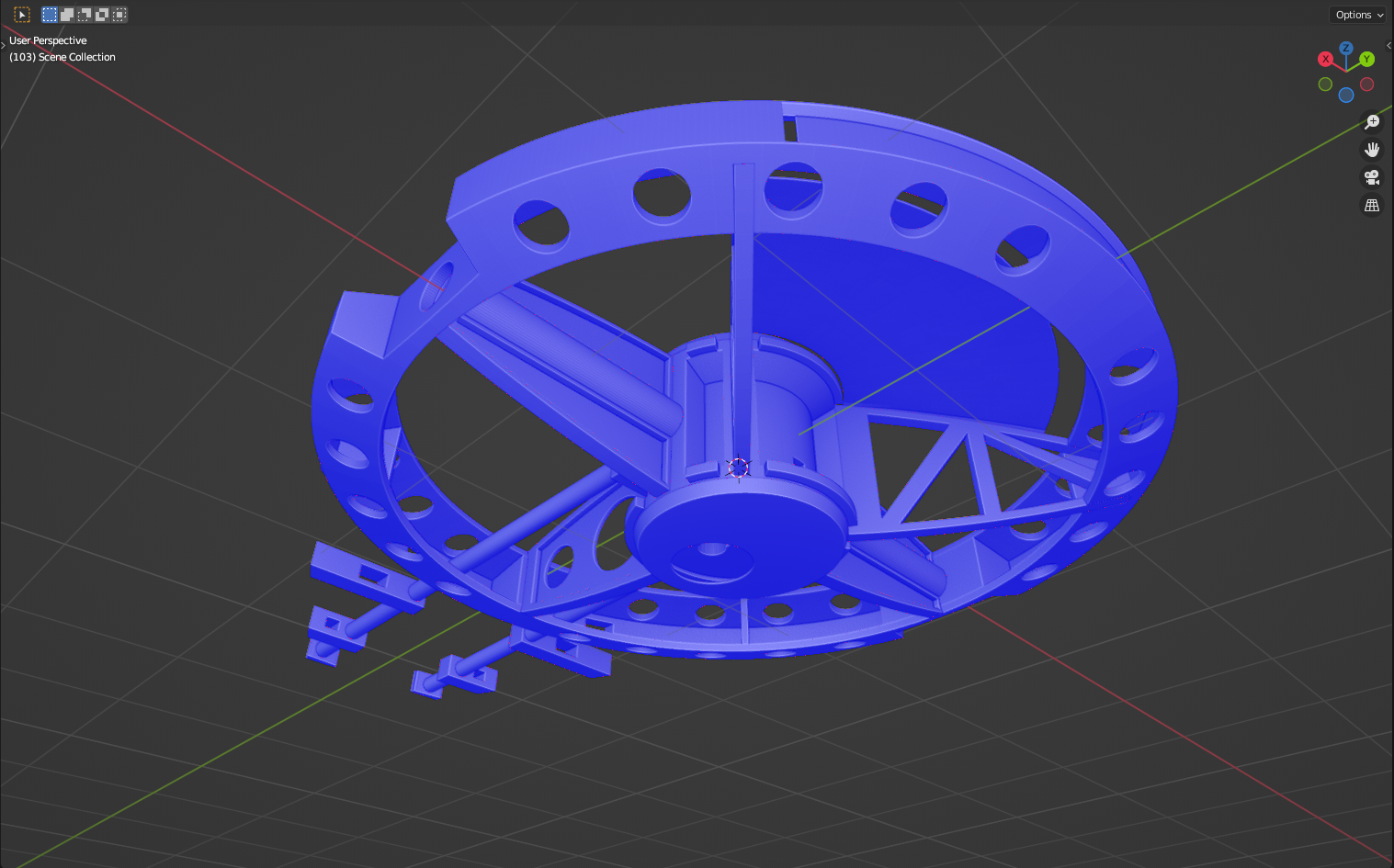Choose the 'Intersect existing selection' mode

click(119, 15)
